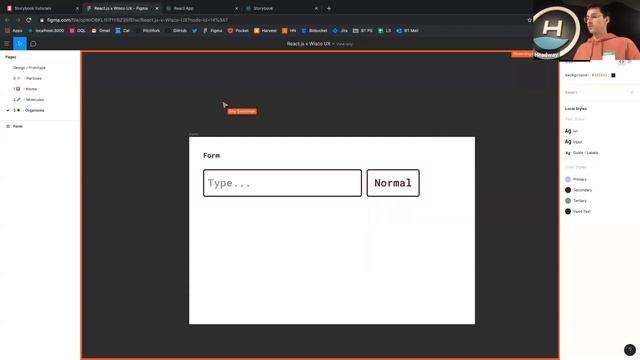Viewport: 640px width, 360px height.
Task: Click the Normal button on canvas
Action: point(393,183)
